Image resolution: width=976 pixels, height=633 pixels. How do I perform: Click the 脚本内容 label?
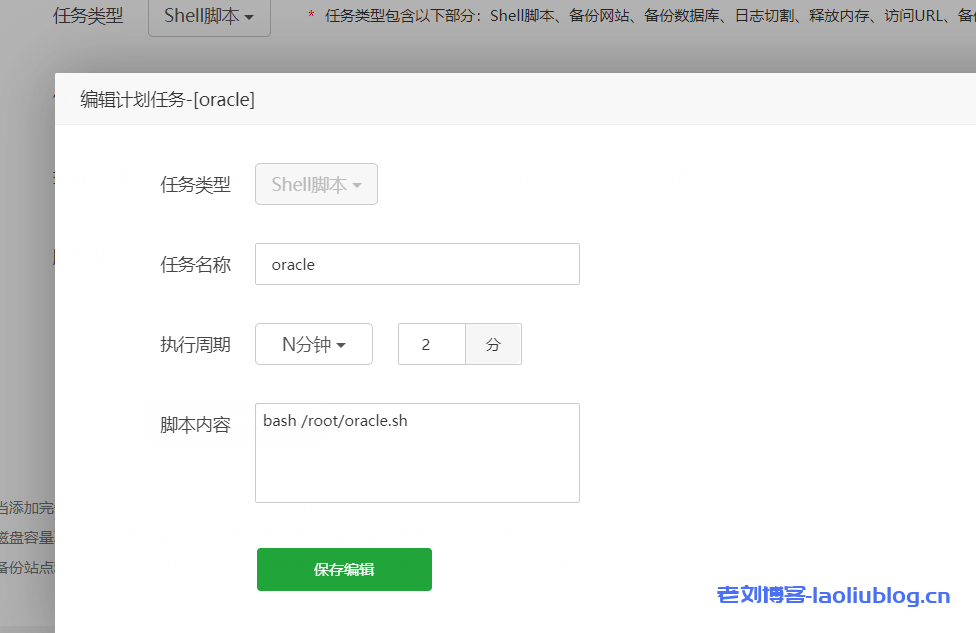[195, 424]
